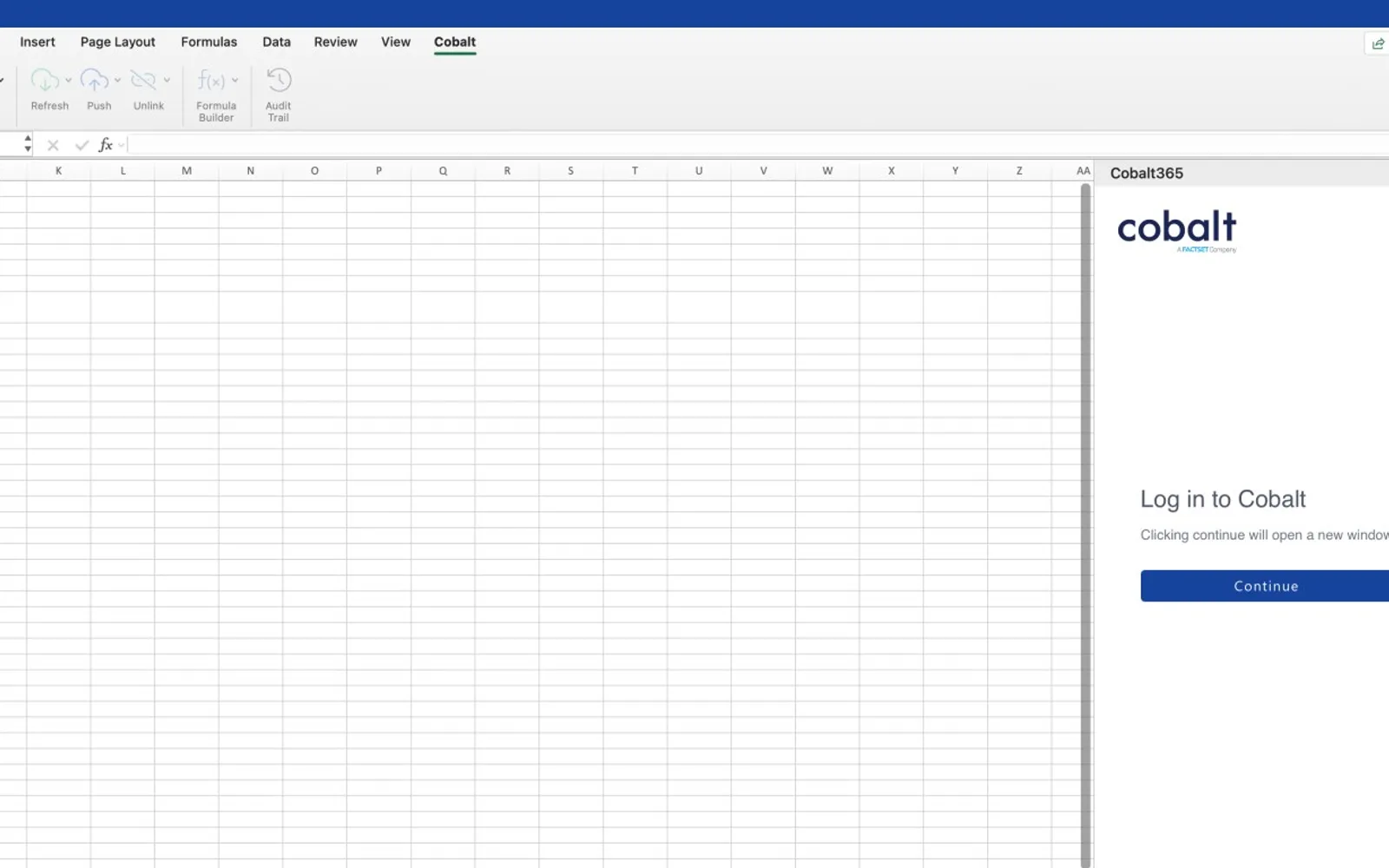This screenshot has width=1389, height=868.
Task: Switch to the Review tab
Action: tap(336, 42)
